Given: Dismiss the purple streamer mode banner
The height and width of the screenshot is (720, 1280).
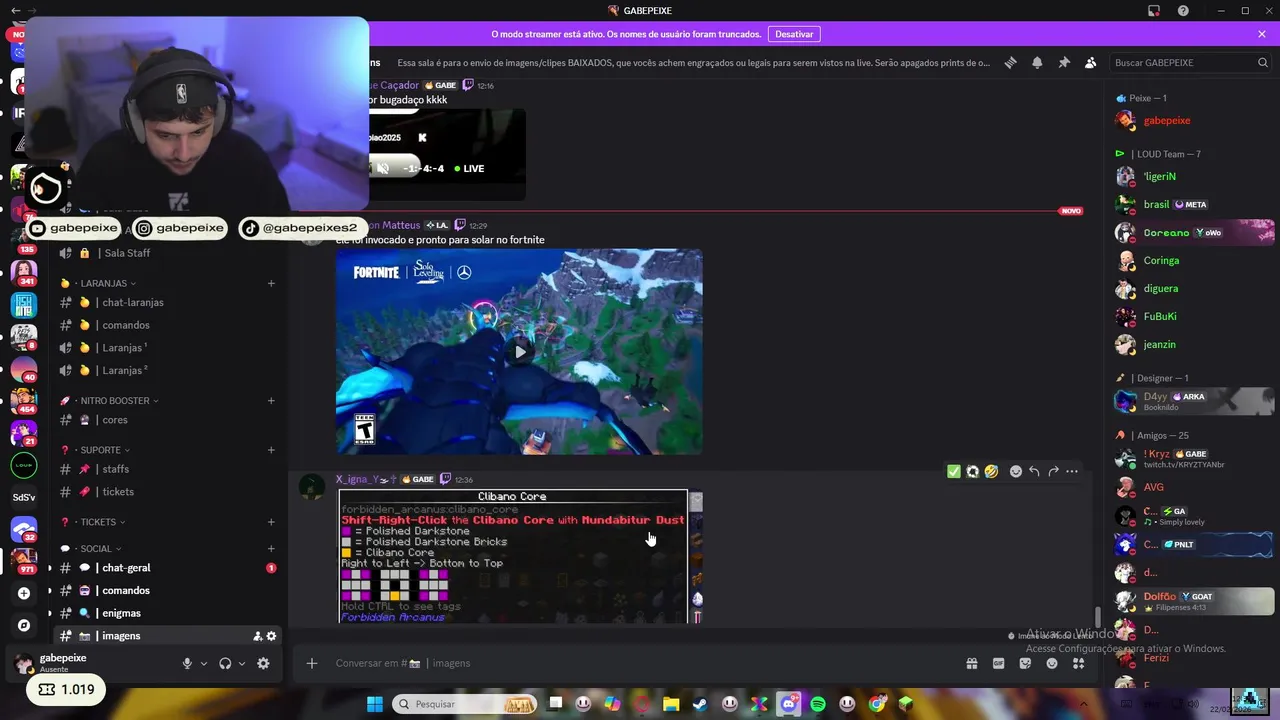Looking at the screenshot, I should (x=1262, y=34).
